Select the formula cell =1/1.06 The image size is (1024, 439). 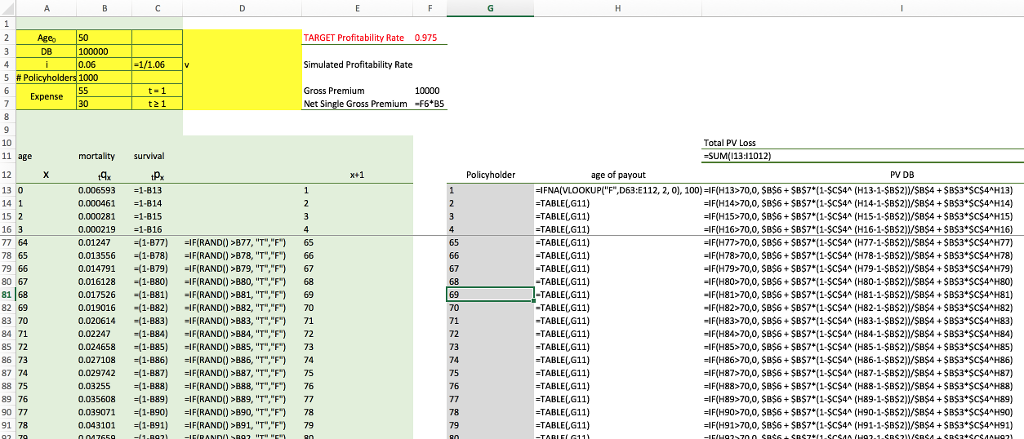tap(157, 65)
